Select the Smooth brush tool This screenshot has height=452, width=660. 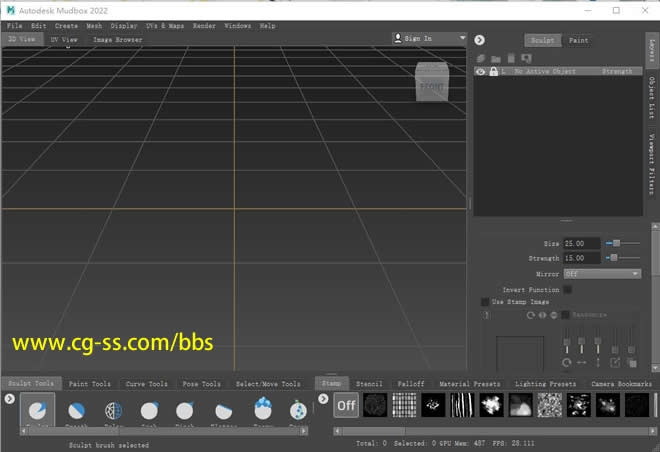pyautogui.click(x=77, y=411)
